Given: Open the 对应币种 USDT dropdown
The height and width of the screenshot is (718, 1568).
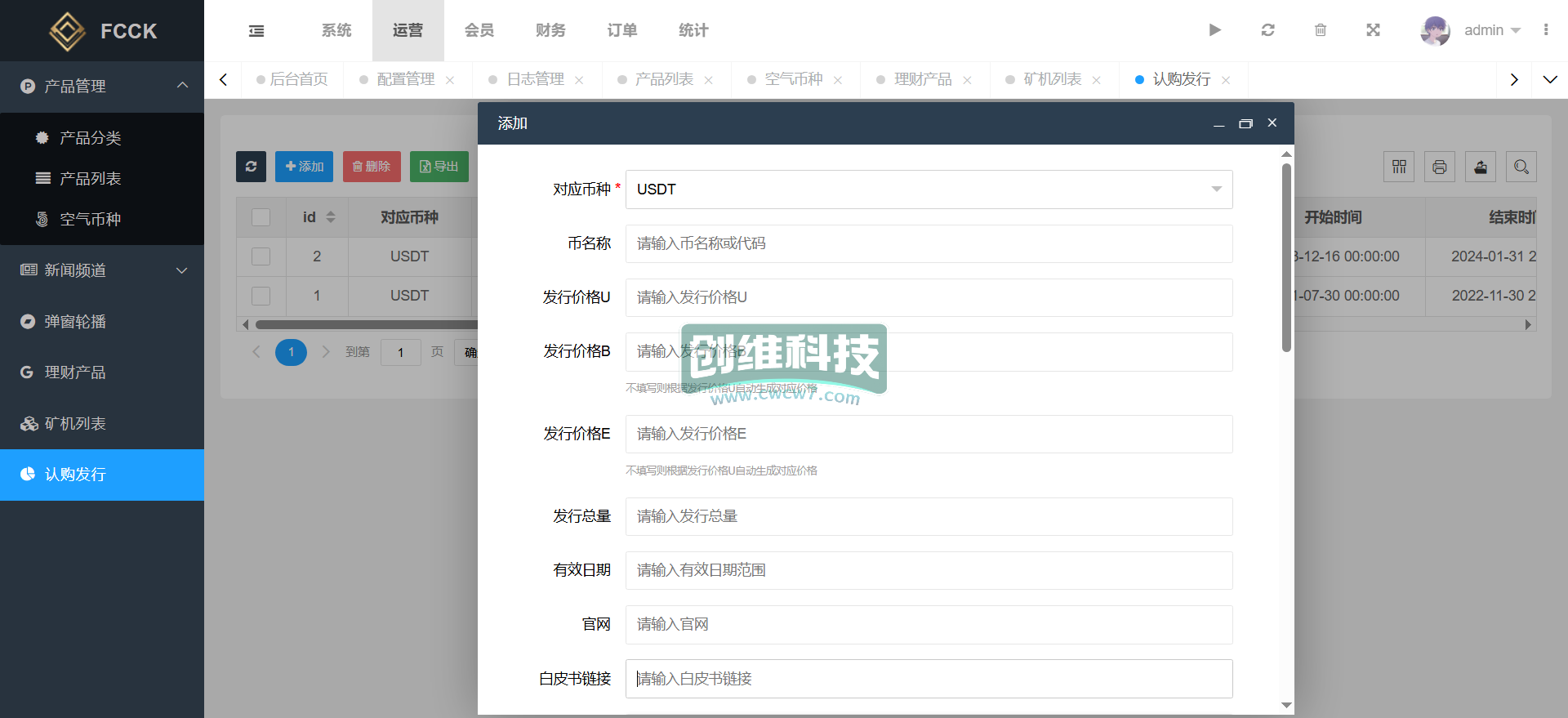Looking at the screenshot, I should coord(929,190).
